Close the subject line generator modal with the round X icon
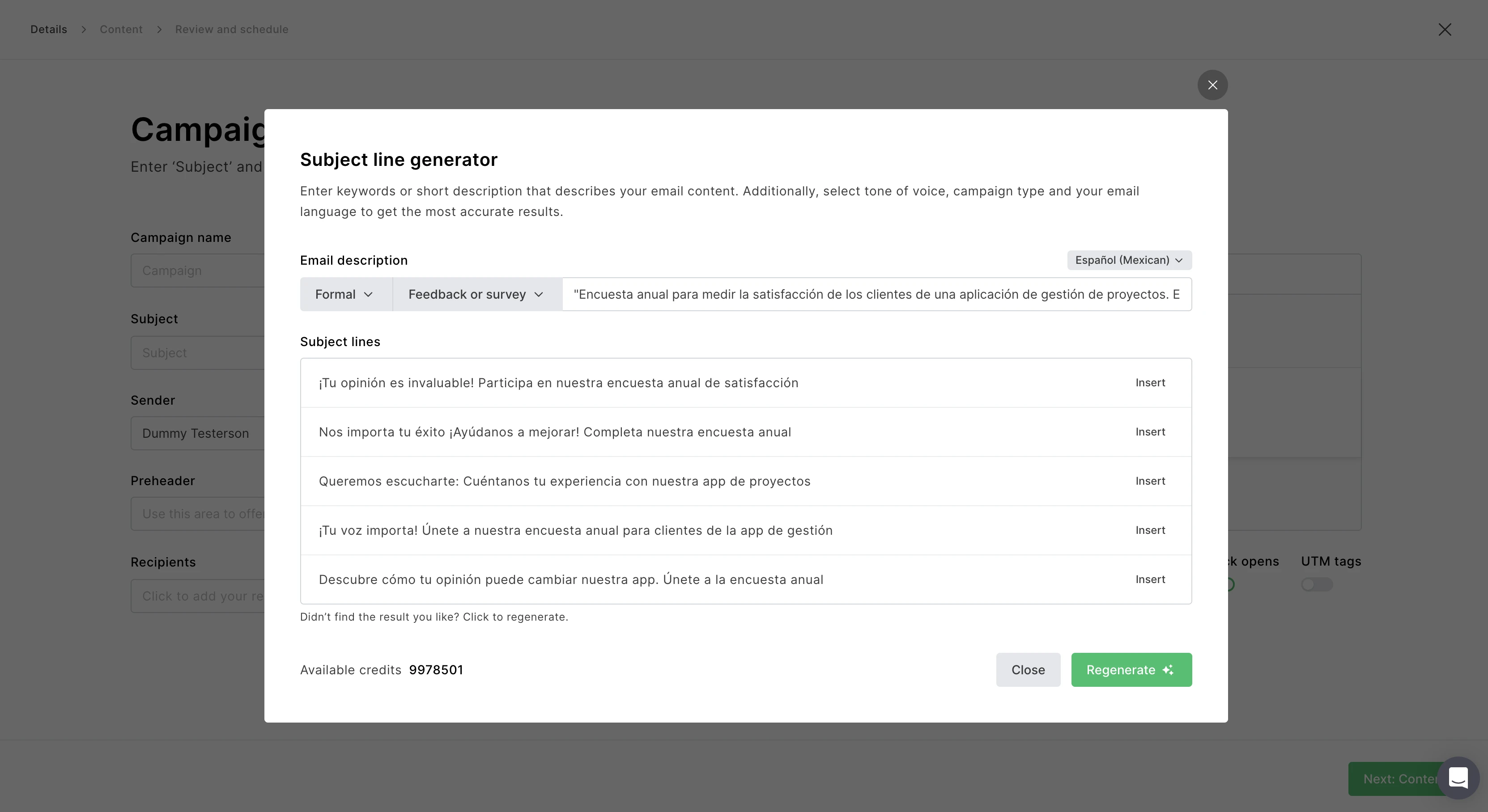Image resolution: width=1488 pixels, height=812 pixels. [x=1212, y=85]
